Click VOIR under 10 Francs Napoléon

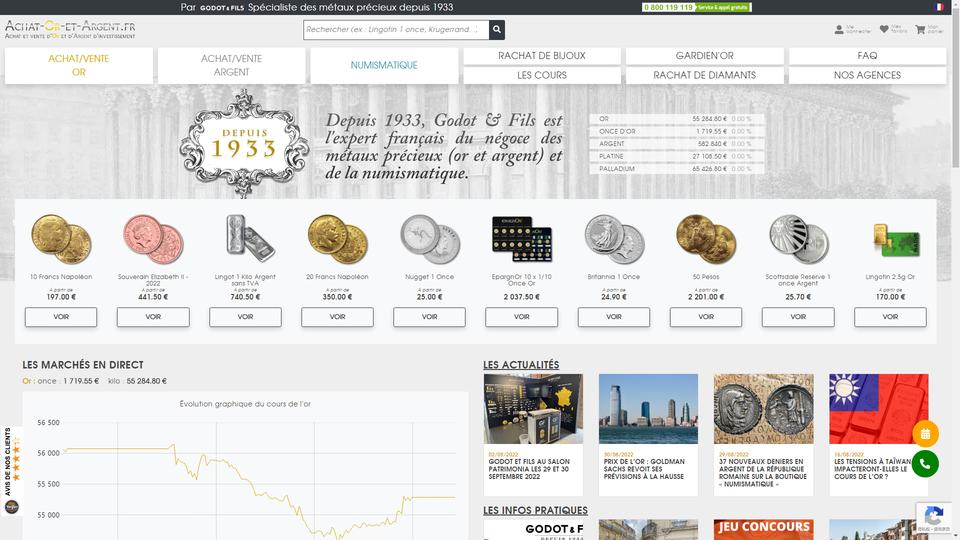tap(61, 317)
